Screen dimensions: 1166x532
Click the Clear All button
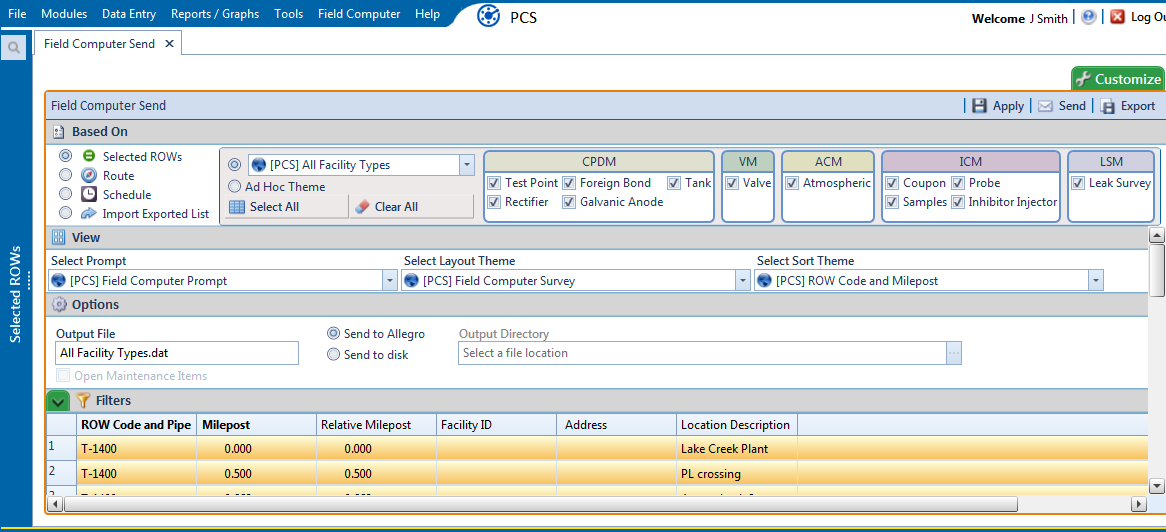point(411,207)
